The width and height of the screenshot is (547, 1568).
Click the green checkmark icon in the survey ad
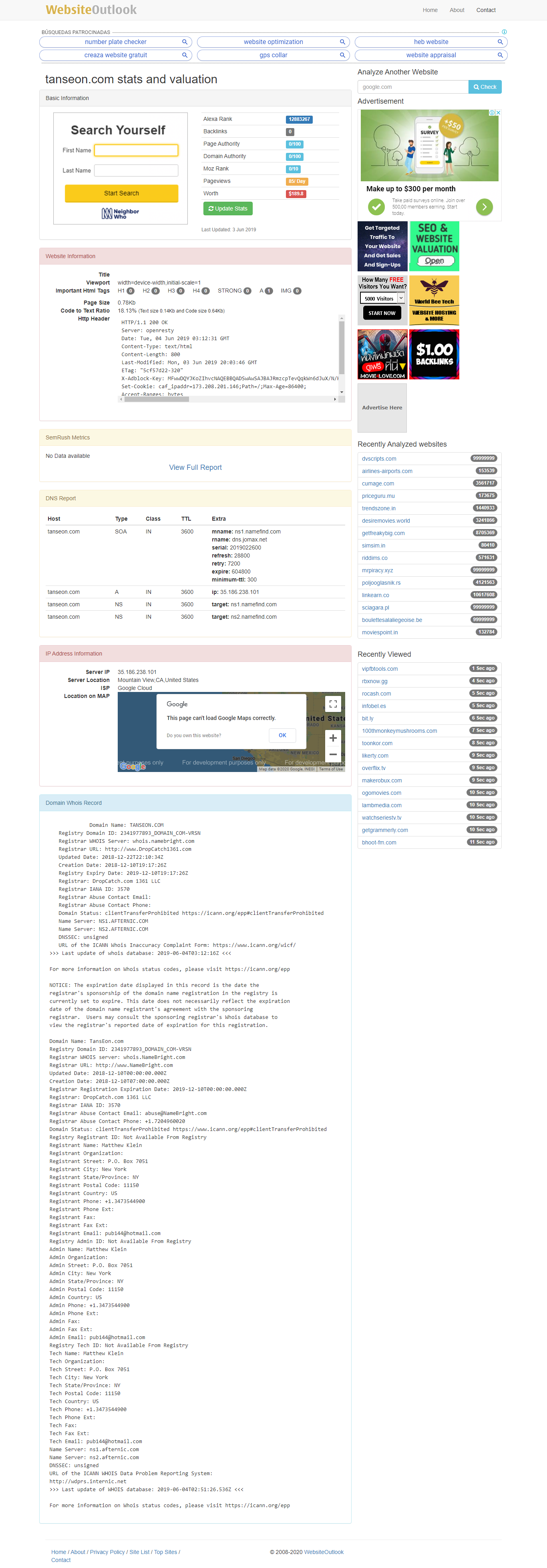pyautogui.click(x=376, y=207)
